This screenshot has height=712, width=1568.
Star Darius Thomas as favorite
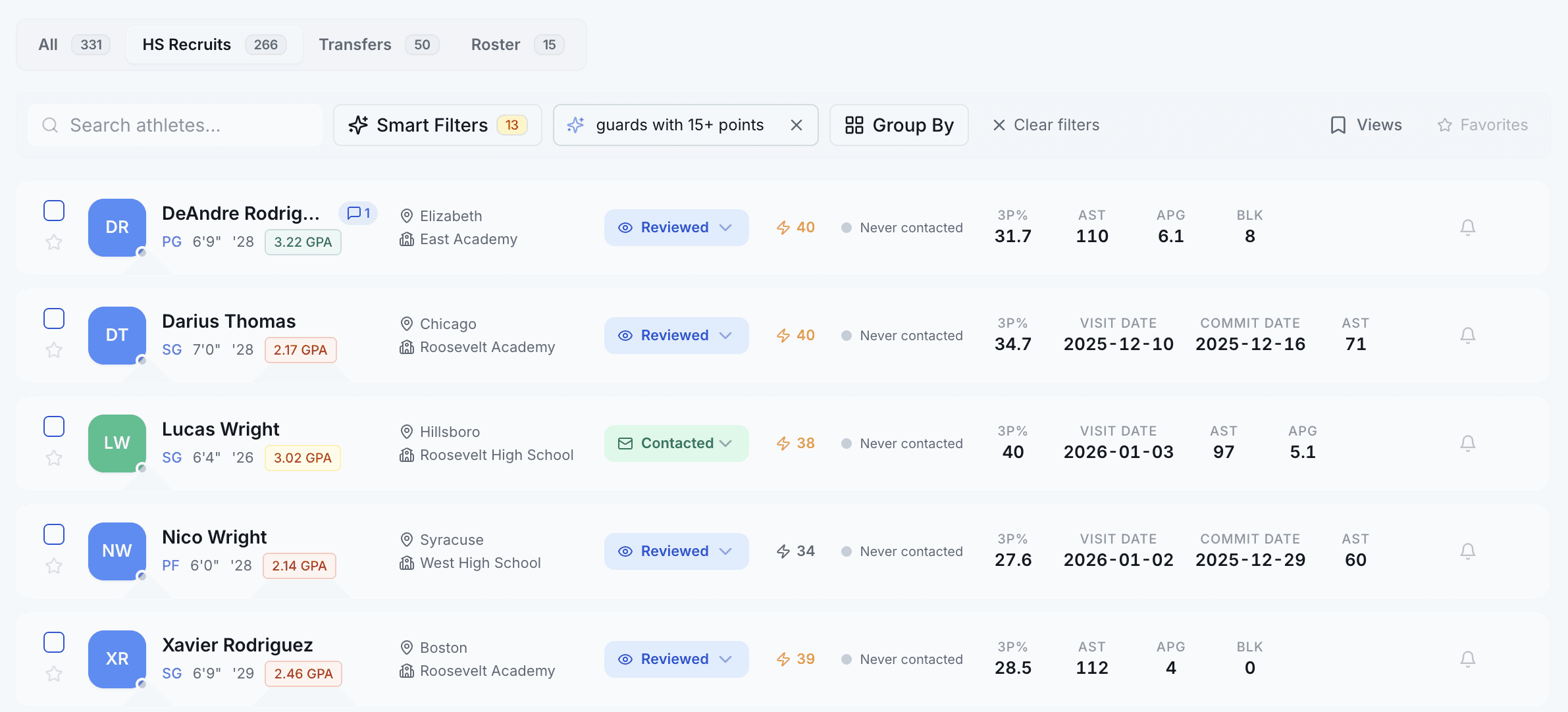pos(54,350)
